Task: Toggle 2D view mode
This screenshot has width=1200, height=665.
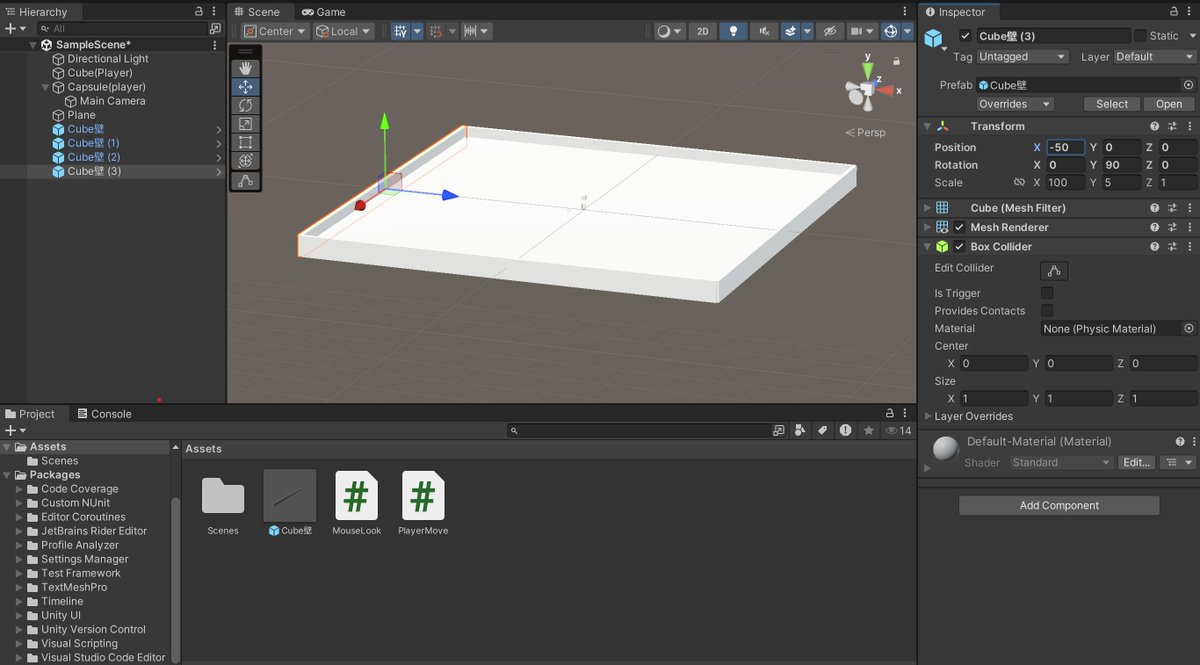Action: (x=702, y=31)
